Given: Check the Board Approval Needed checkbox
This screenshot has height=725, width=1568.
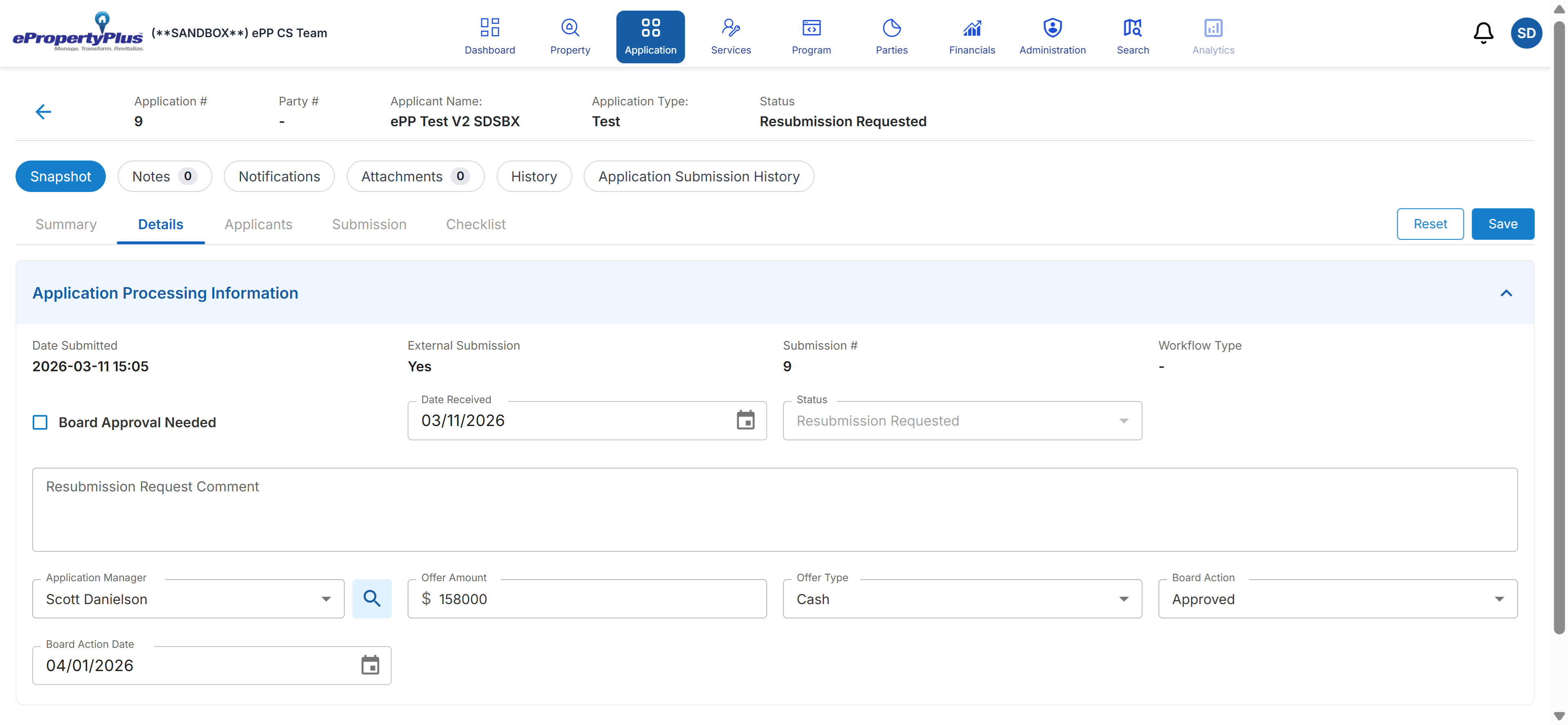Looking at the screenshot, I should (40, 422).
